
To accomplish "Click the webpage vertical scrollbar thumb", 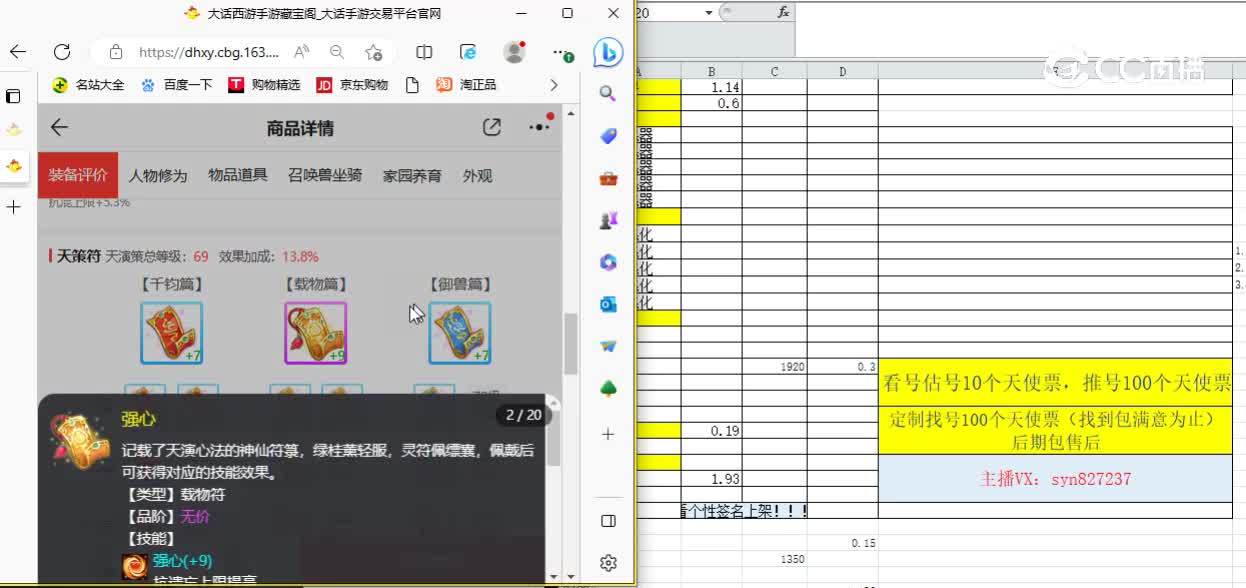I will click(x=571, y=344).
